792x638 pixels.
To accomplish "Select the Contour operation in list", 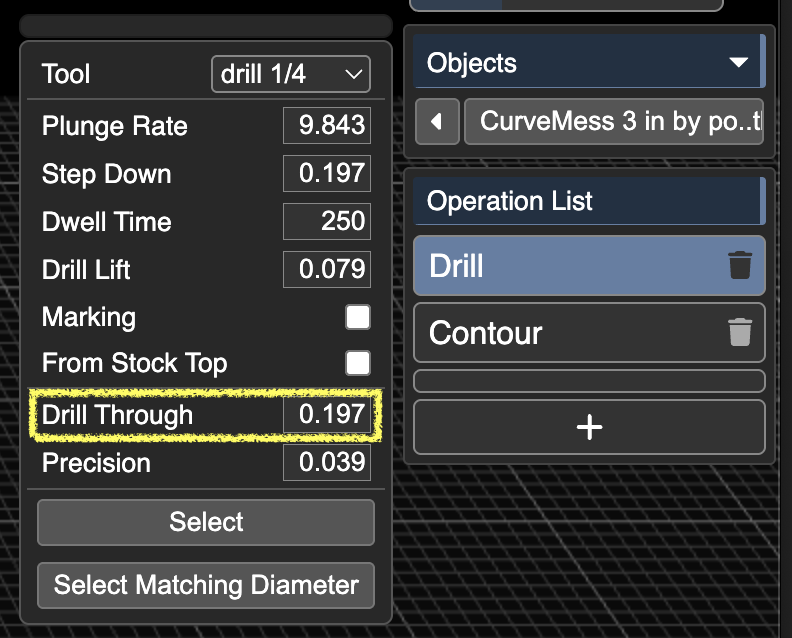I will (570, 332).
